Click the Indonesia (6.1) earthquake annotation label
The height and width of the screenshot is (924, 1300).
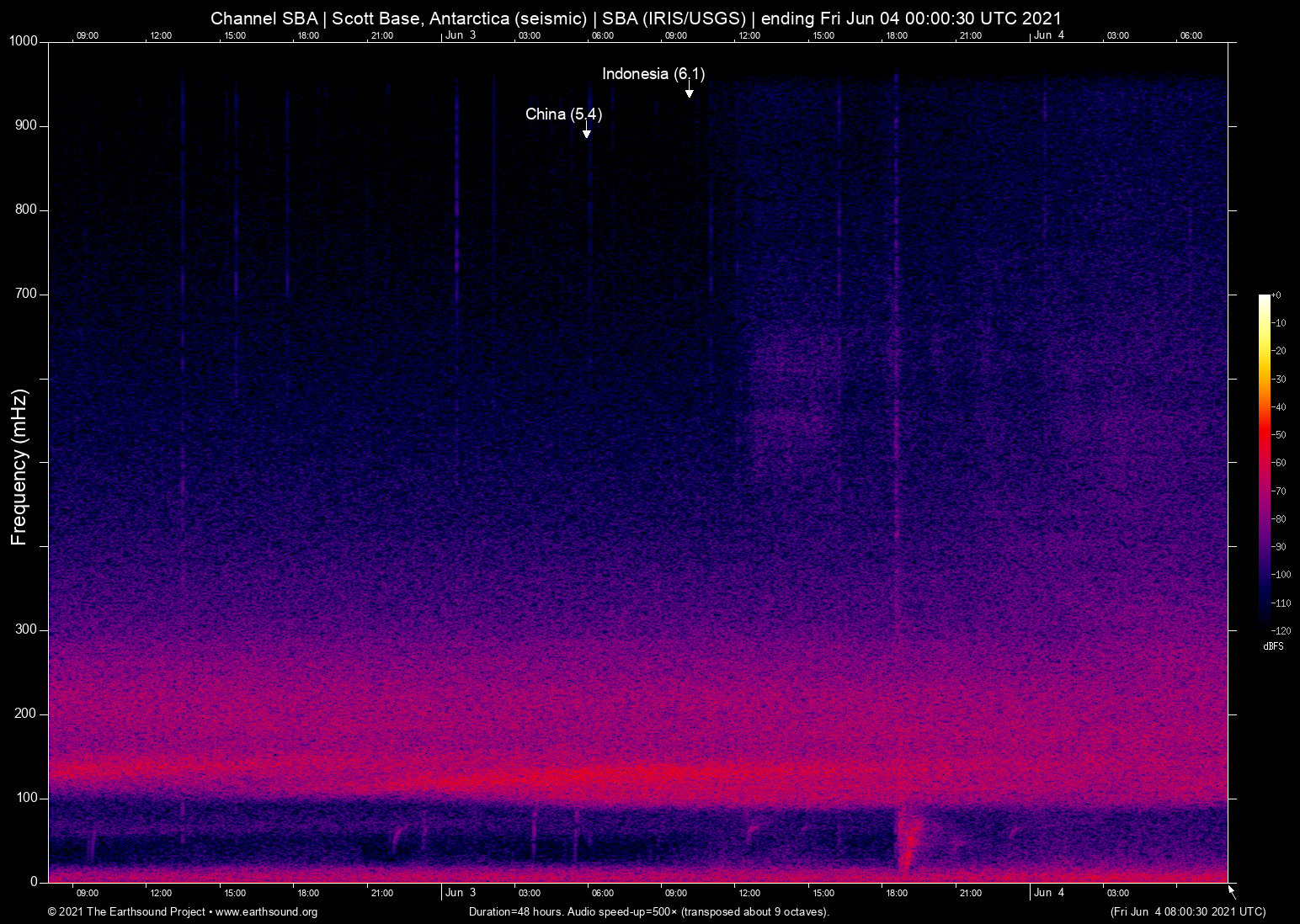click(653, 74)
